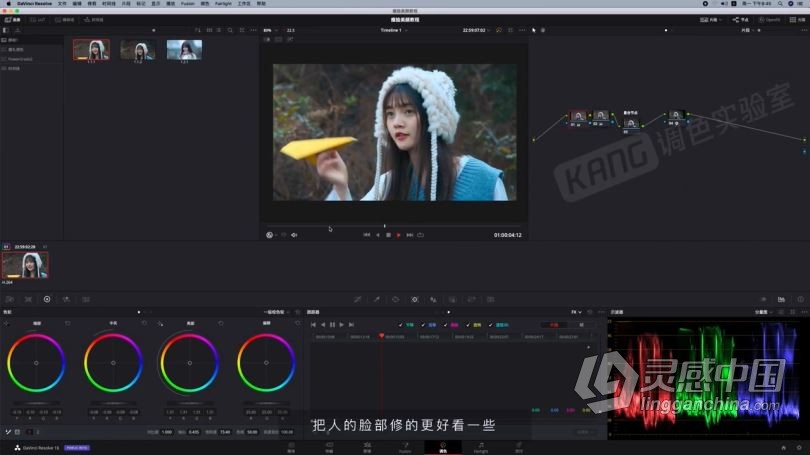
Task: Switch to the Fusion page tab
Action: (405, 447)
